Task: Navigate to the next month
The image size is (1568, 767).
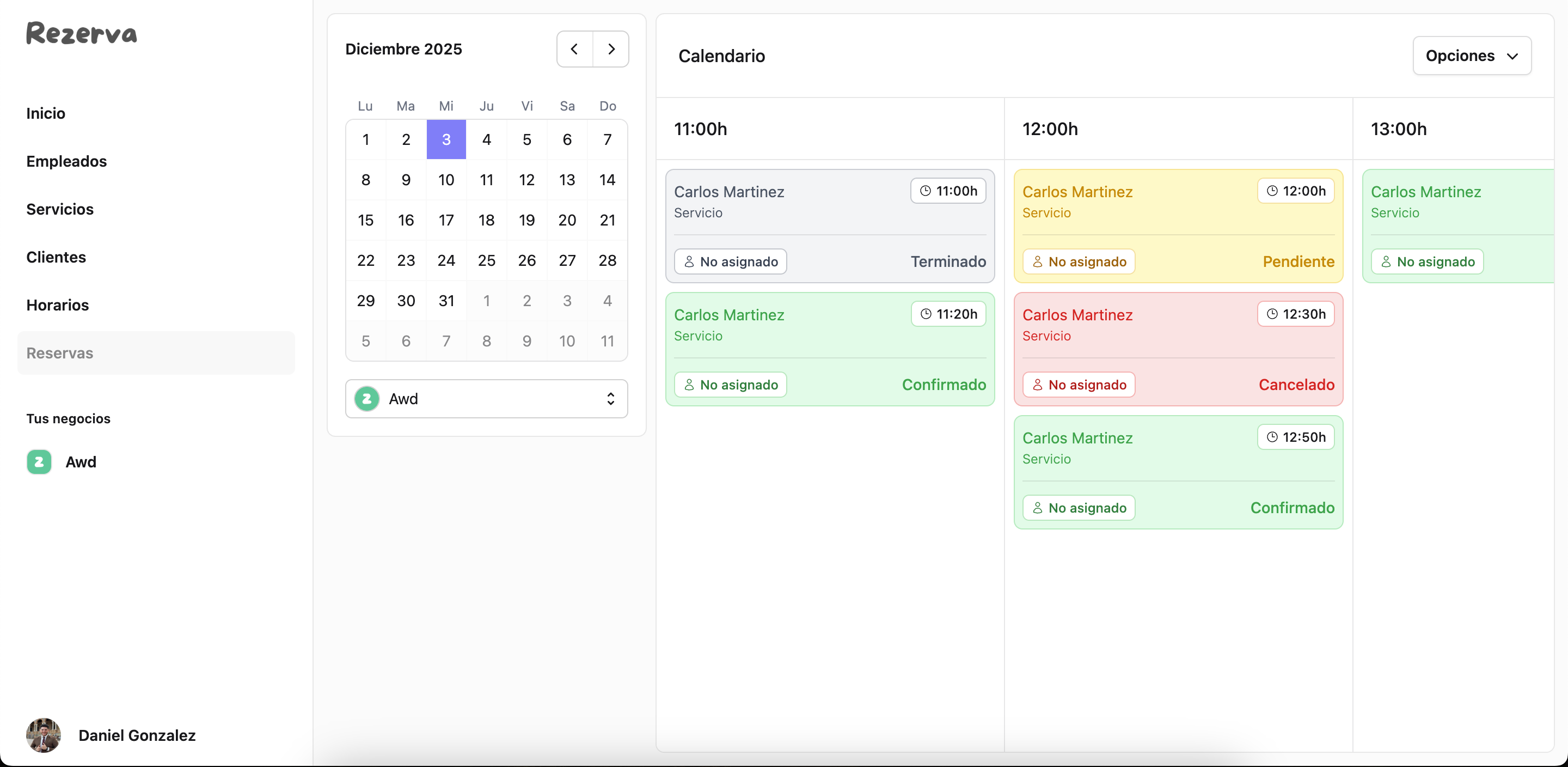Action: (x=611, y=48)
